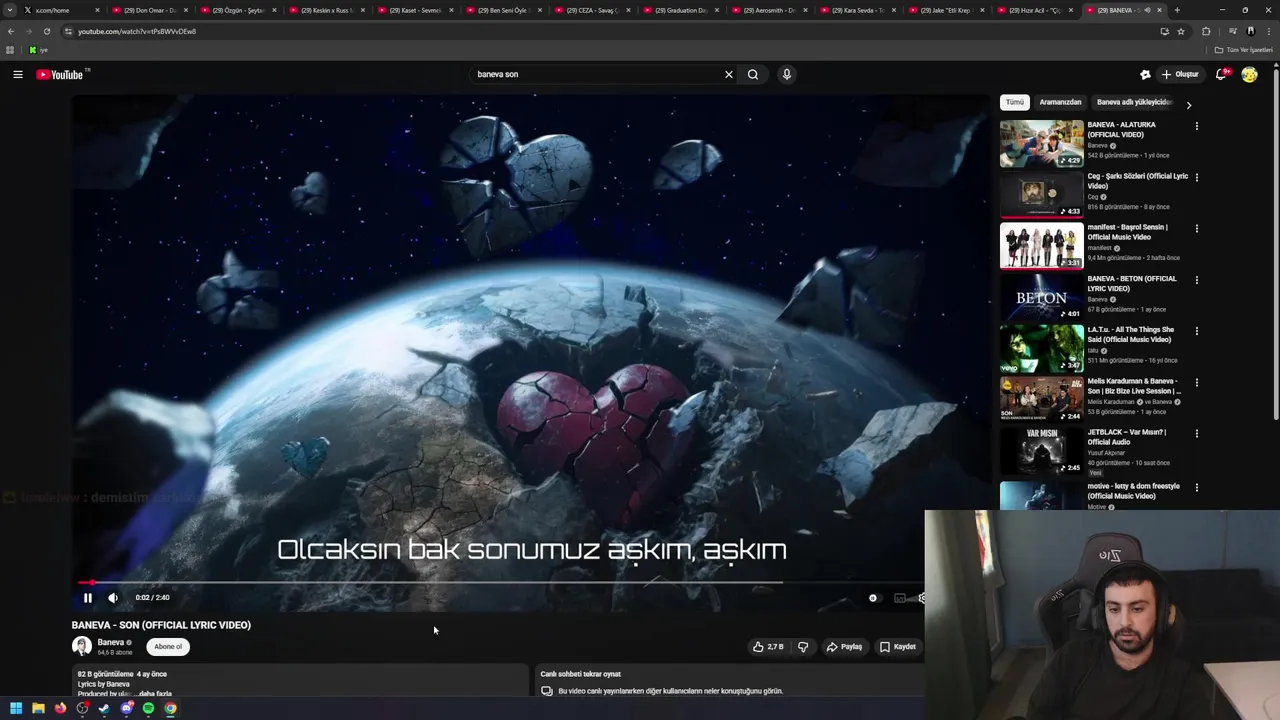Open Steam from taskbar

click(104, 708)
